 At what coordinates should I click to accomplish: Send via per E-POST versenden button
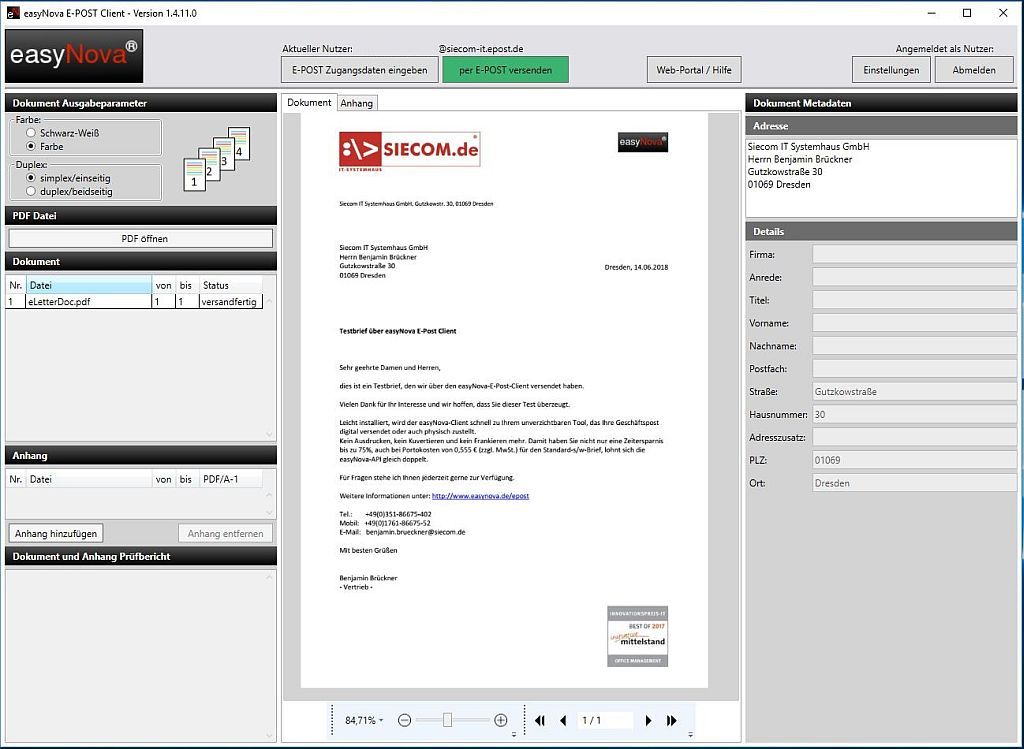click(x=505, y=70)
